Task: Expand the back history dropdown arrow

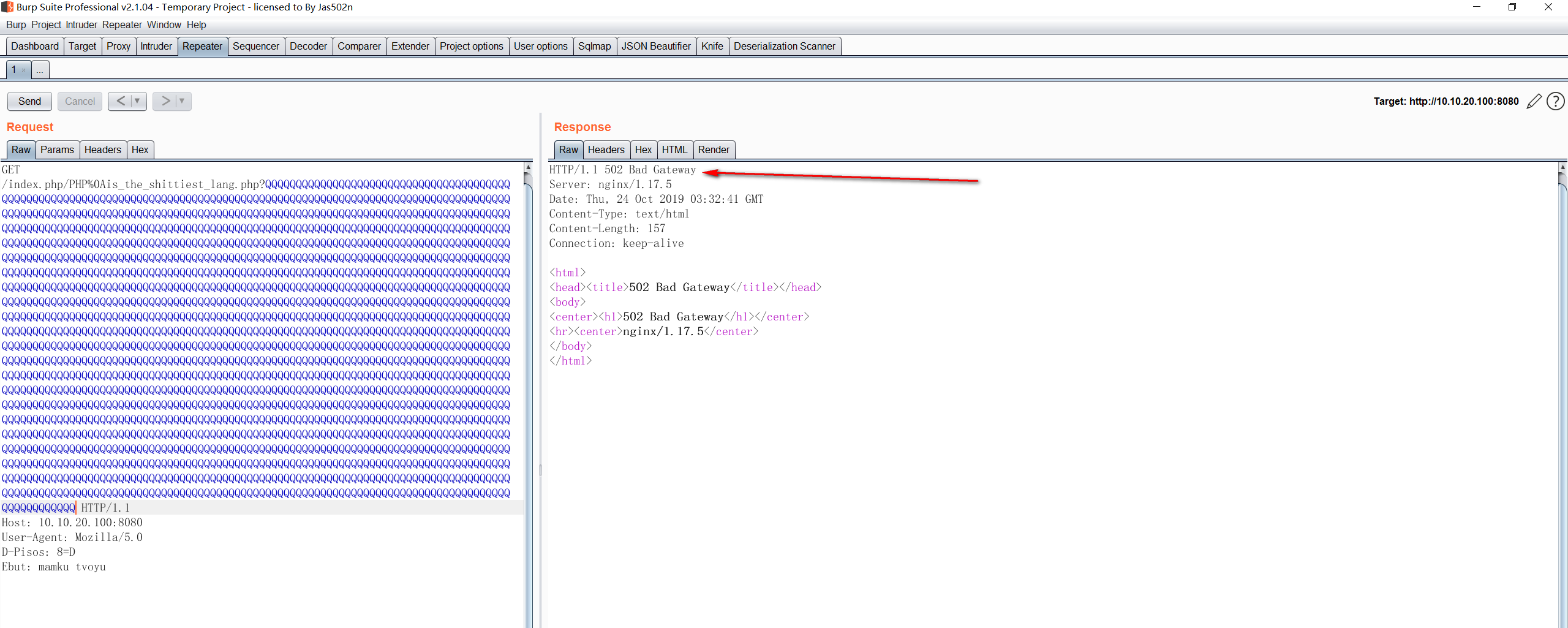Action: click(x=138, y=101)
